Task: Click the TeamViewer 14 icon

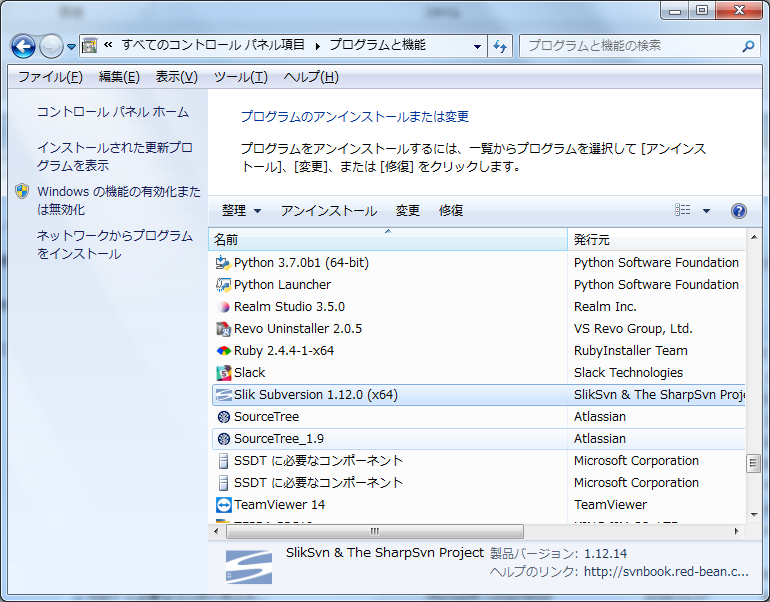Action: click(x=224, y=505)
